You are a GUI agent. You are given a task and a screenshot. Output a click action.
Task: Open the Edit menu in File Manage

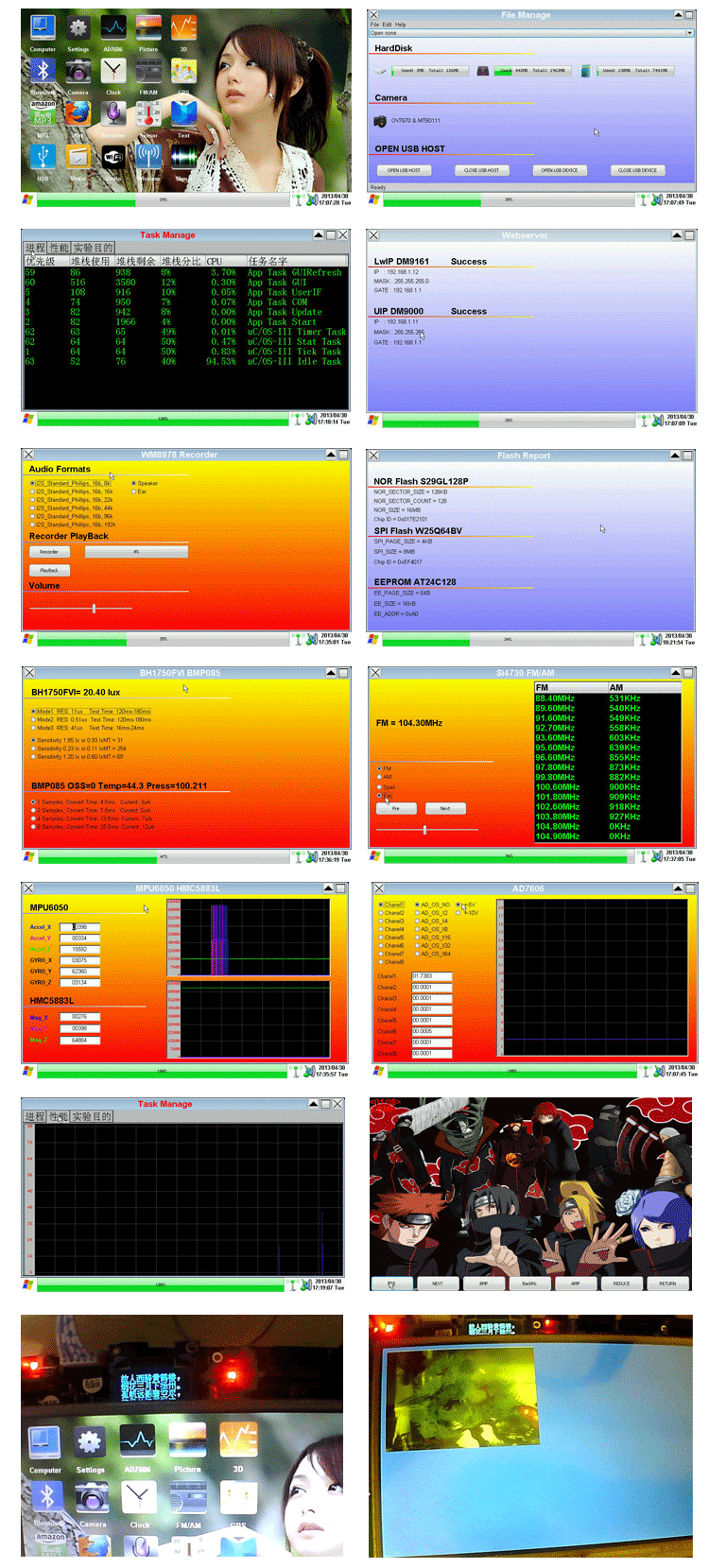pyautogui.click(x=388, y=25)
